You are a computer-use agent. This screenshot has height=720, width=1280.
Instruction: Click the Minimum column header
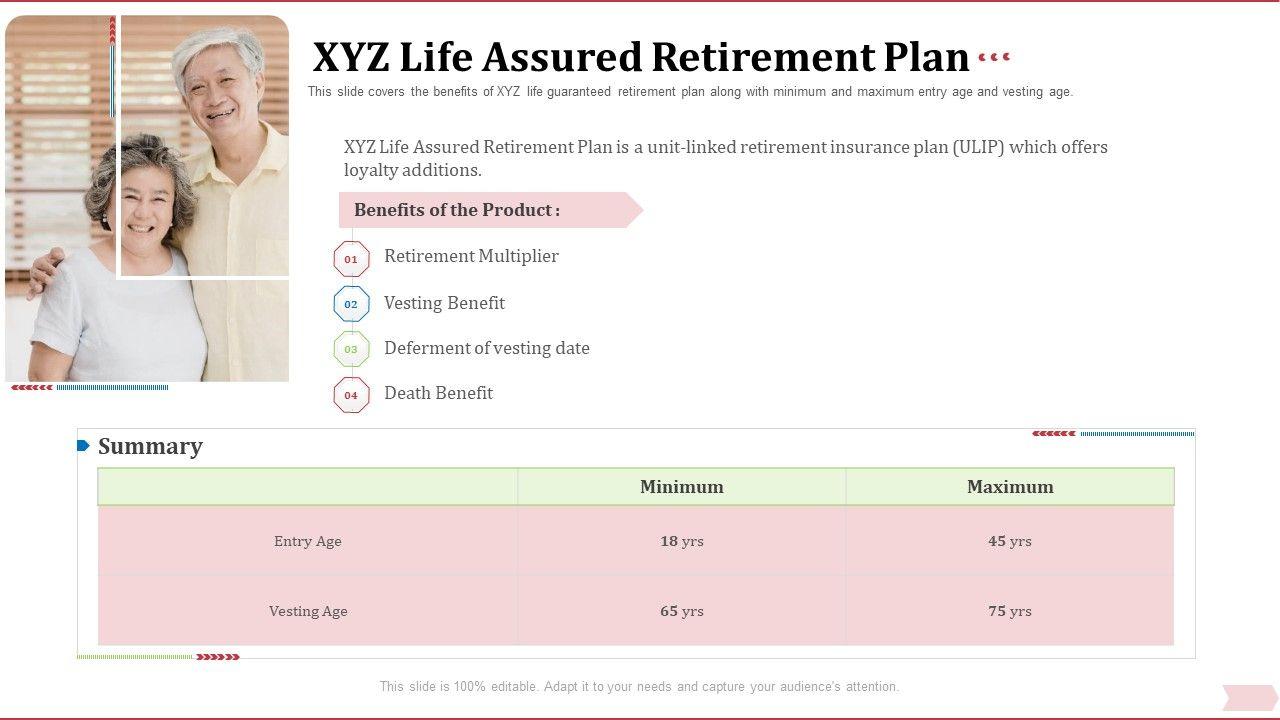coord(681,487)
